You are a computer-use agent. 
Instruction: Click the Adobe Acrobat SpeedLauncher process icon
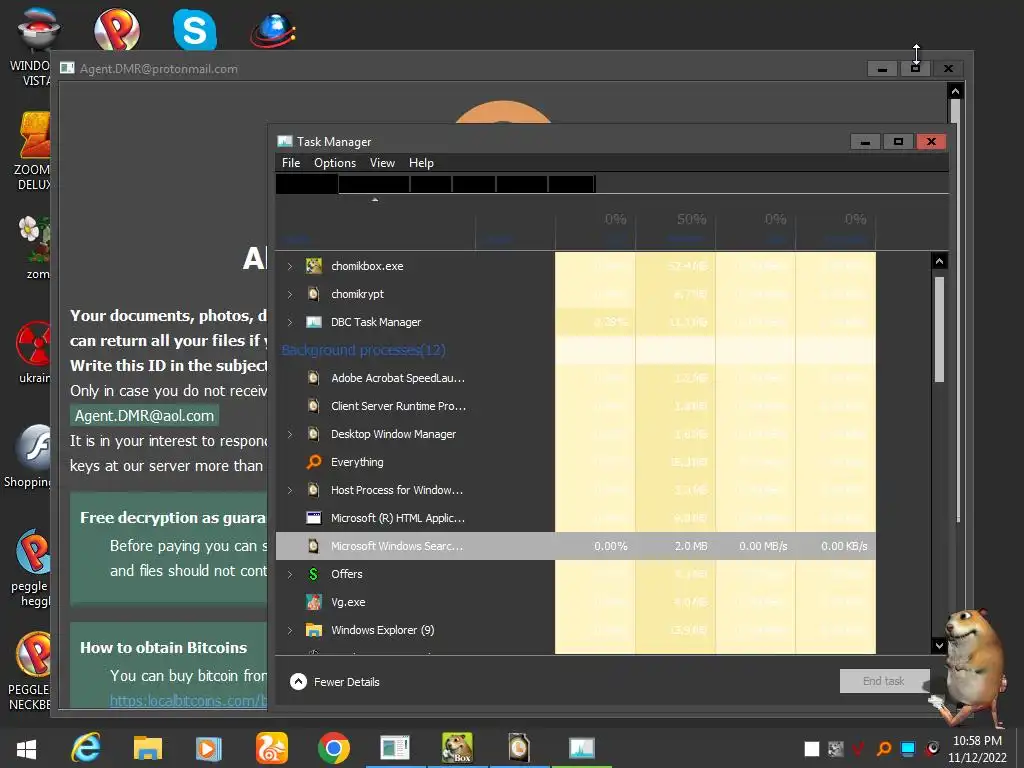(313, 378)
